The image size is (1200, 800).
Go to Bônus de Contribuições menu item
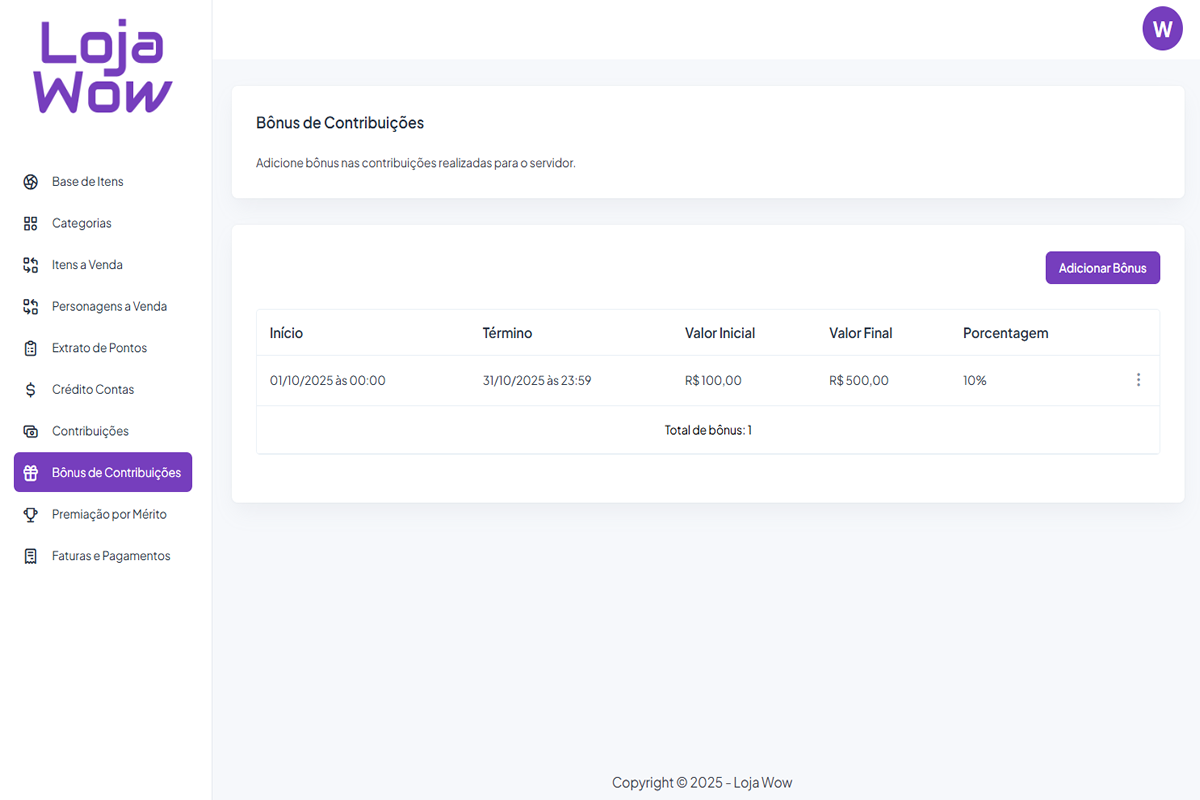pyautogui.click(x=116, y=473)
